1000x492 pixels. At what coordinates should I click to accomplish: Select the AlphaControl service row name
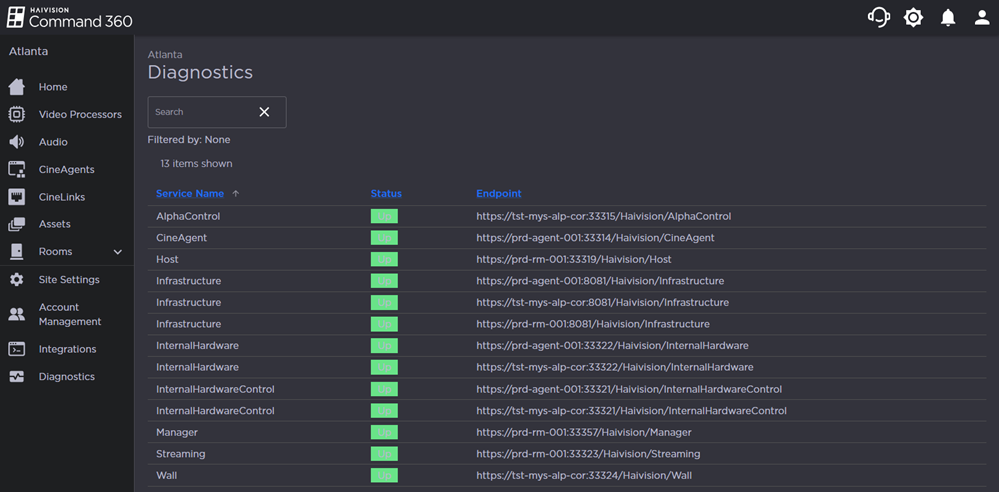pos(188,216)
